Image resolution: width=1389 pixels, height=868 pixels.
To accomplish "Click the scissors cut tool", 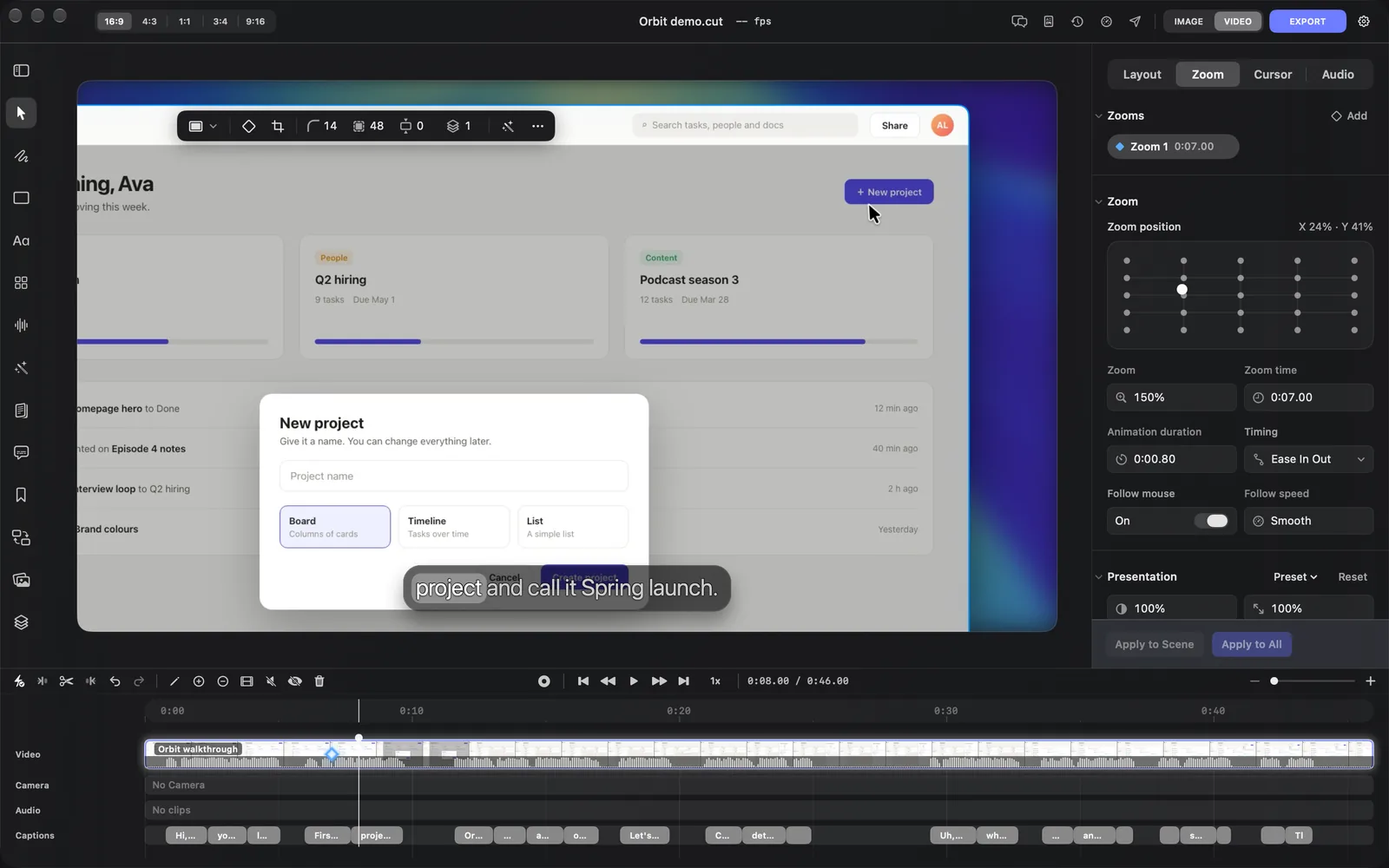I will (66, 681).
